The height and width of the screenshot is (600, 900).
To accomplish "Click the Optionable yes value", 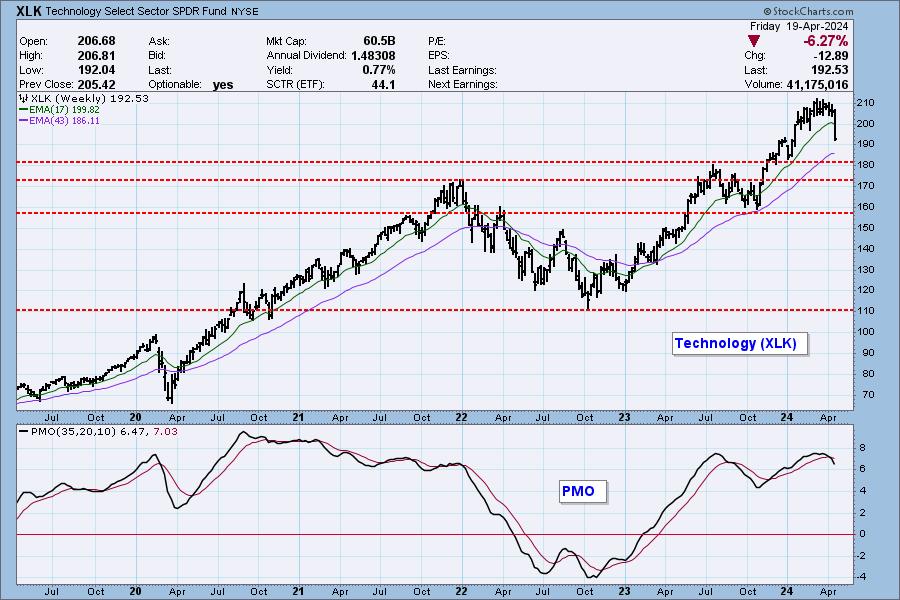I will pos(223,84).
